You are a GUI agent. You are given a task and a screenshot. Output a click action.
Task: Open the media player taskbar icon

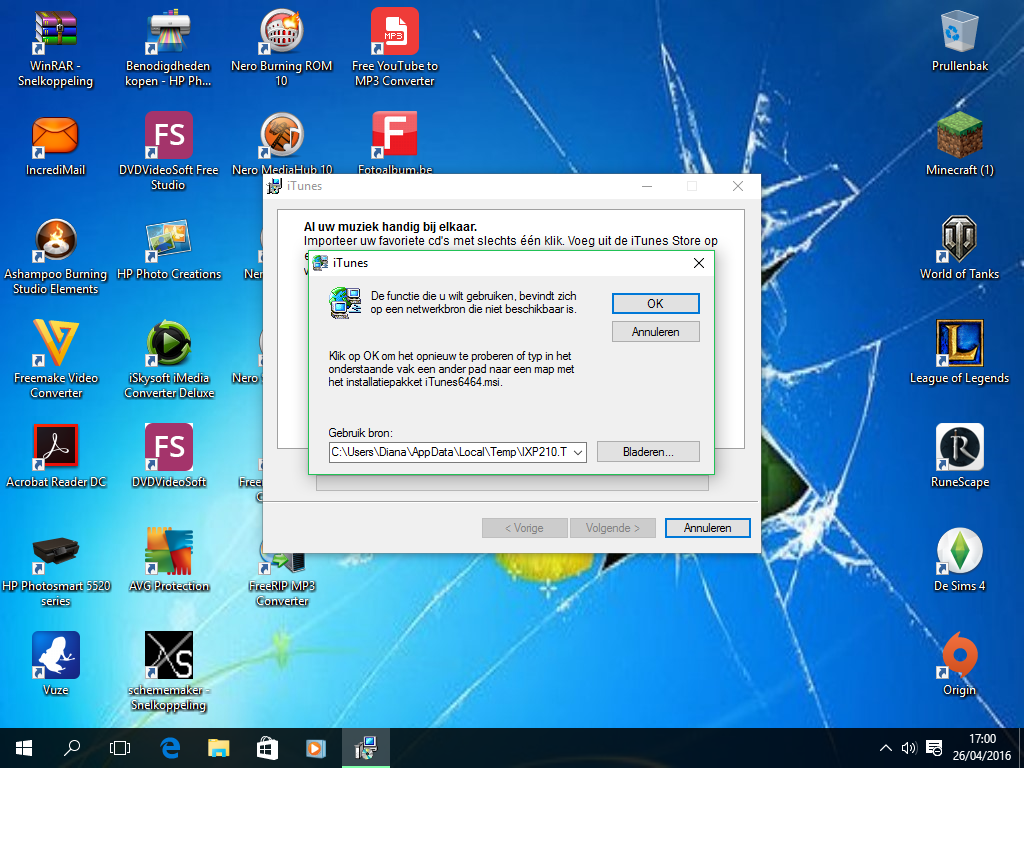pos(316,748)
